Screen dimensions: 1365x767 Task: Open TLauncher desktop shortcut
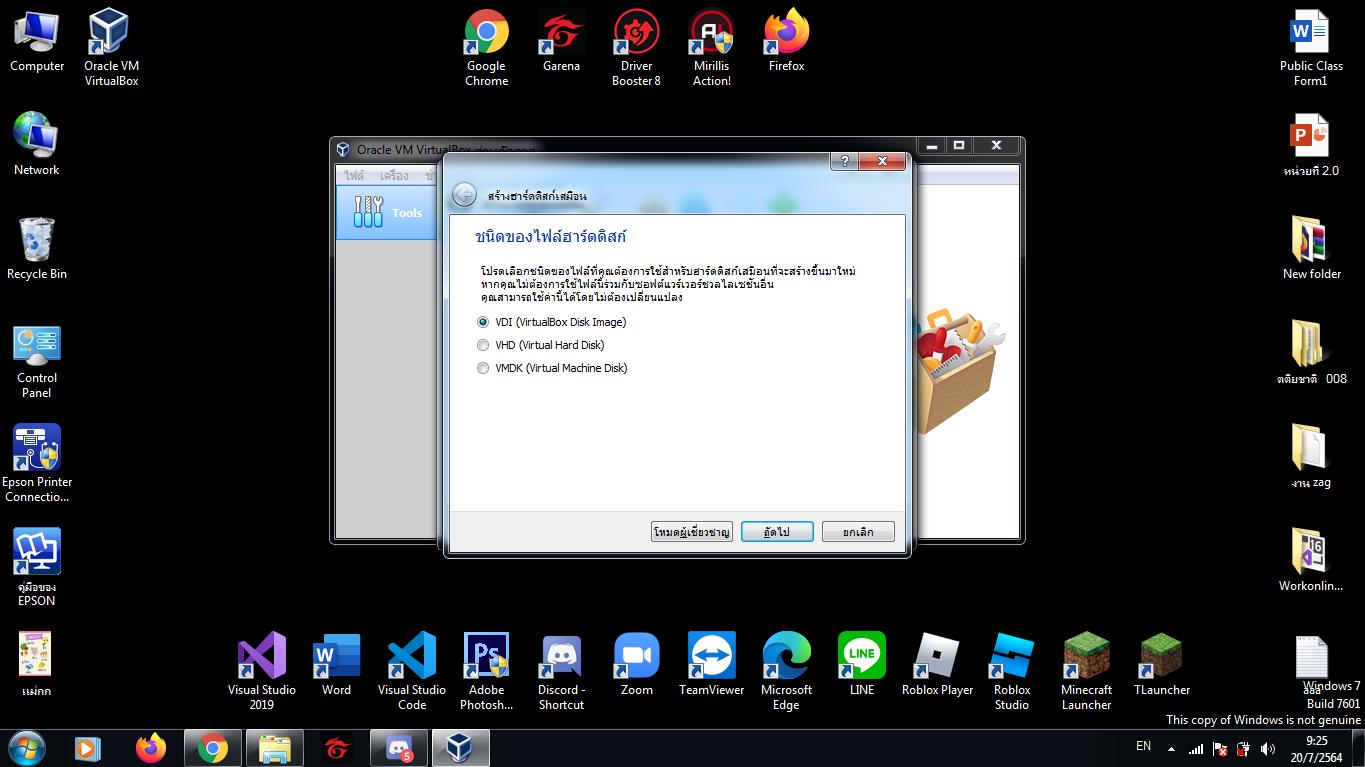[x=1162, y=666]
